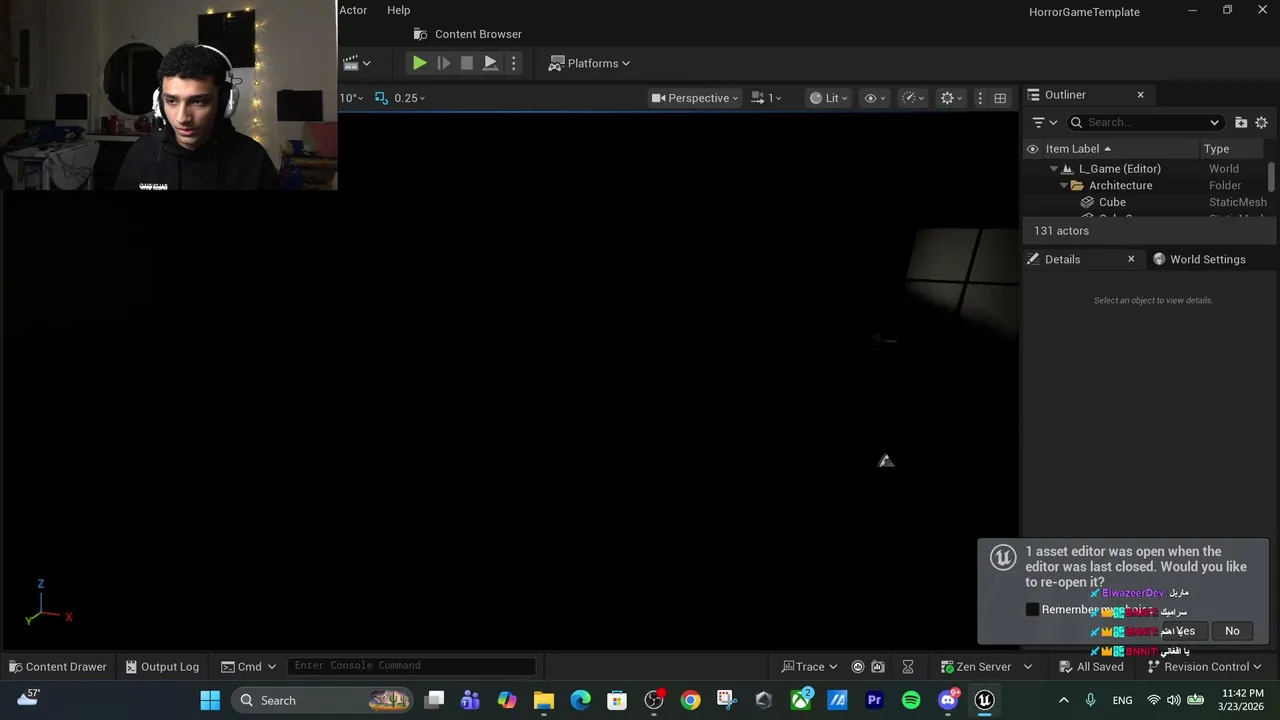Create new folder in Outliner

pyautogui.click(x=1241, y=122)
